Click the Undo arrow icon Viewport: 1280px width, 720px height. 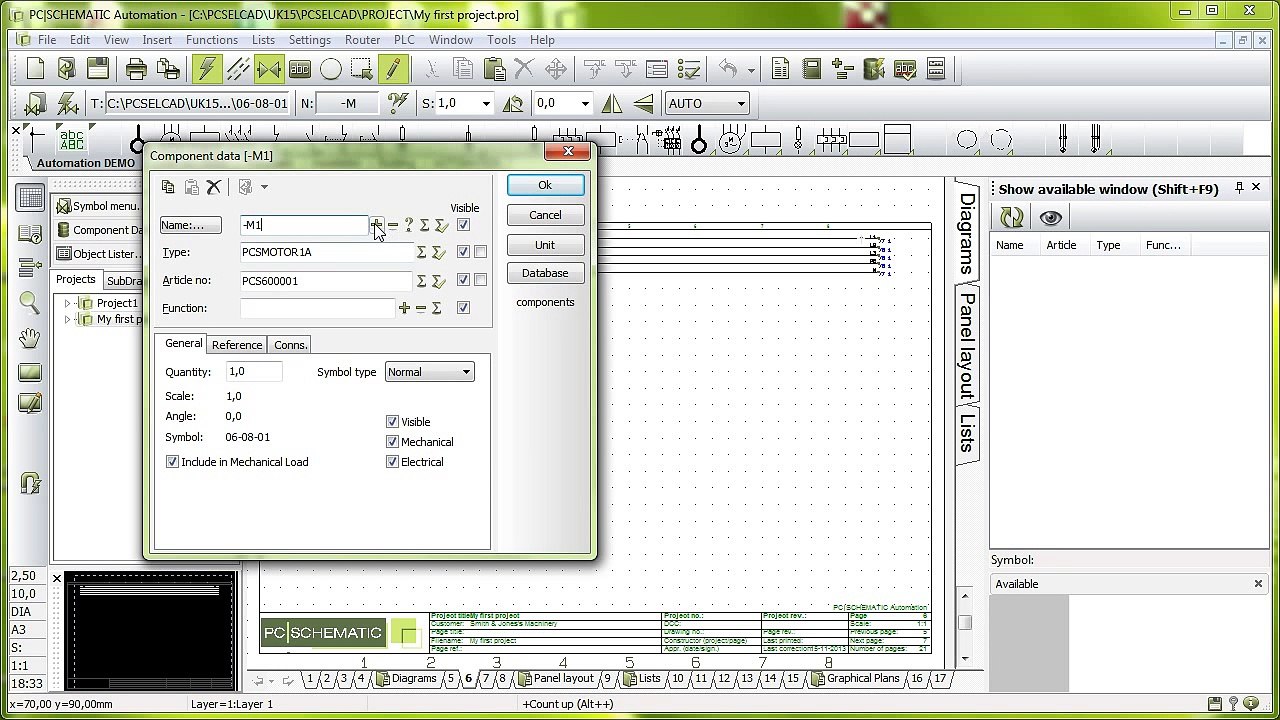click(x=728, y=69)
